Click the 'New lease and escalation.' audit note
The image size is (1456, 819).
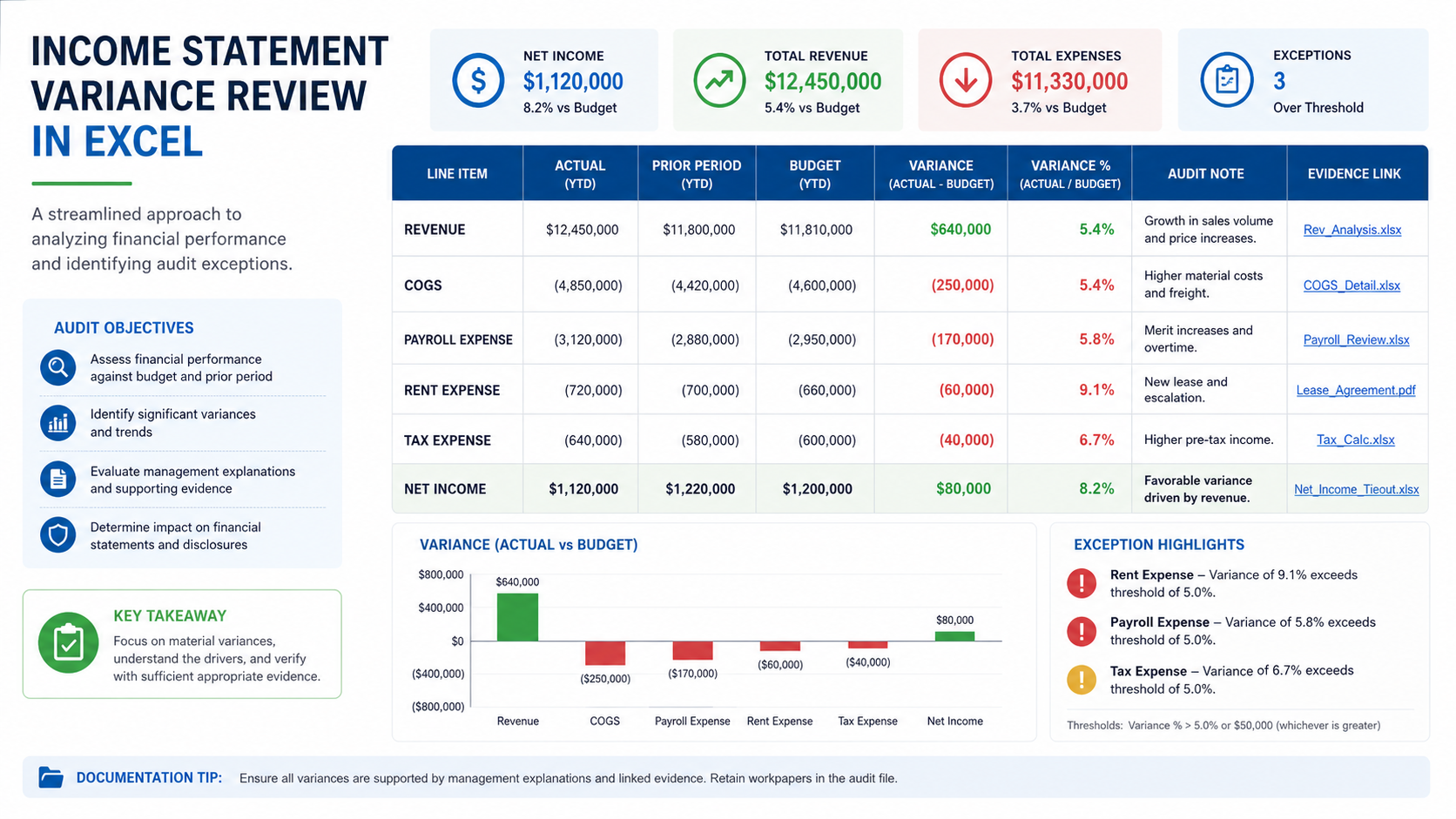(1185, 390)
